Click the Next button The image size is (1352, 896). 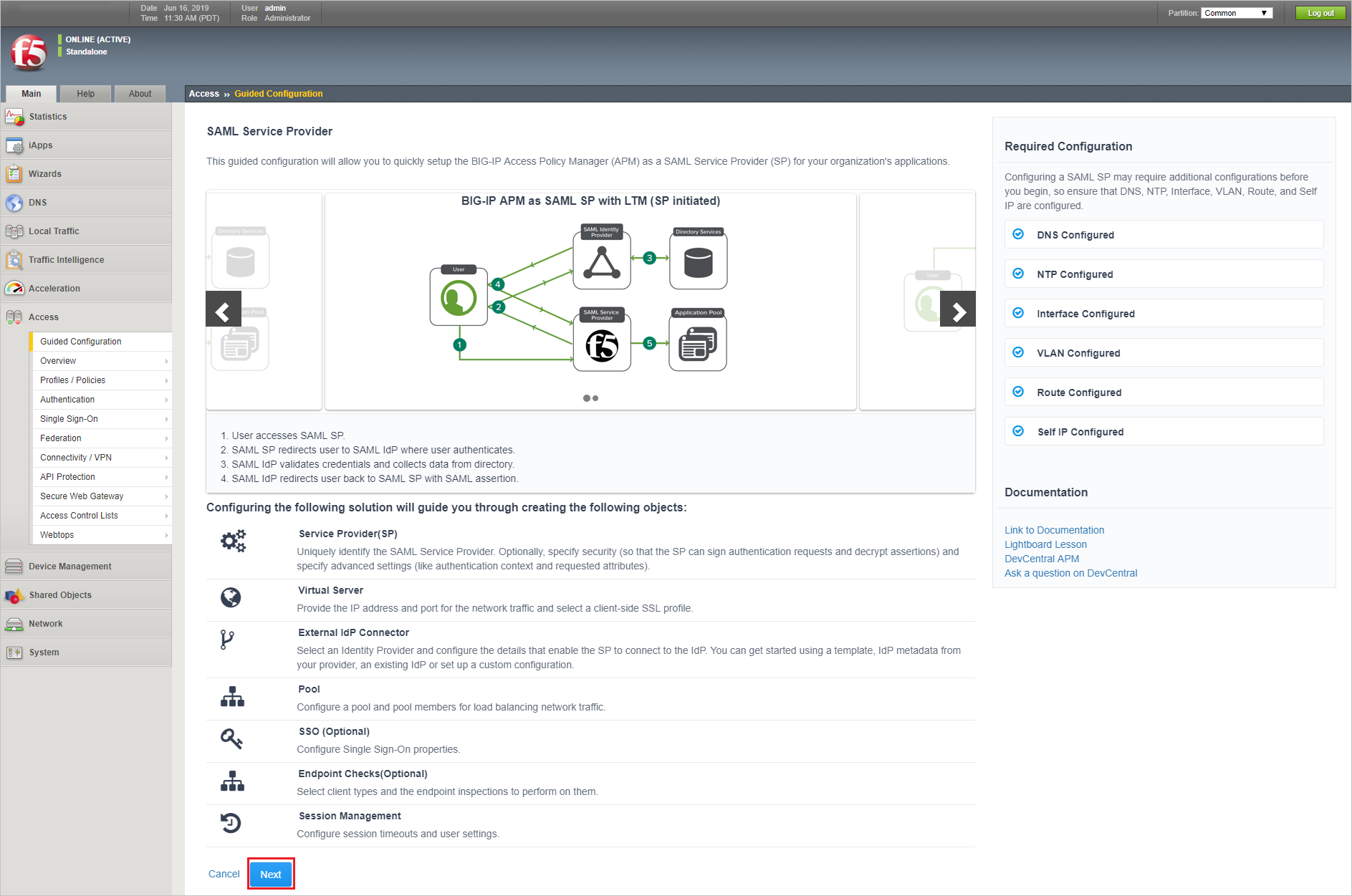271,874
